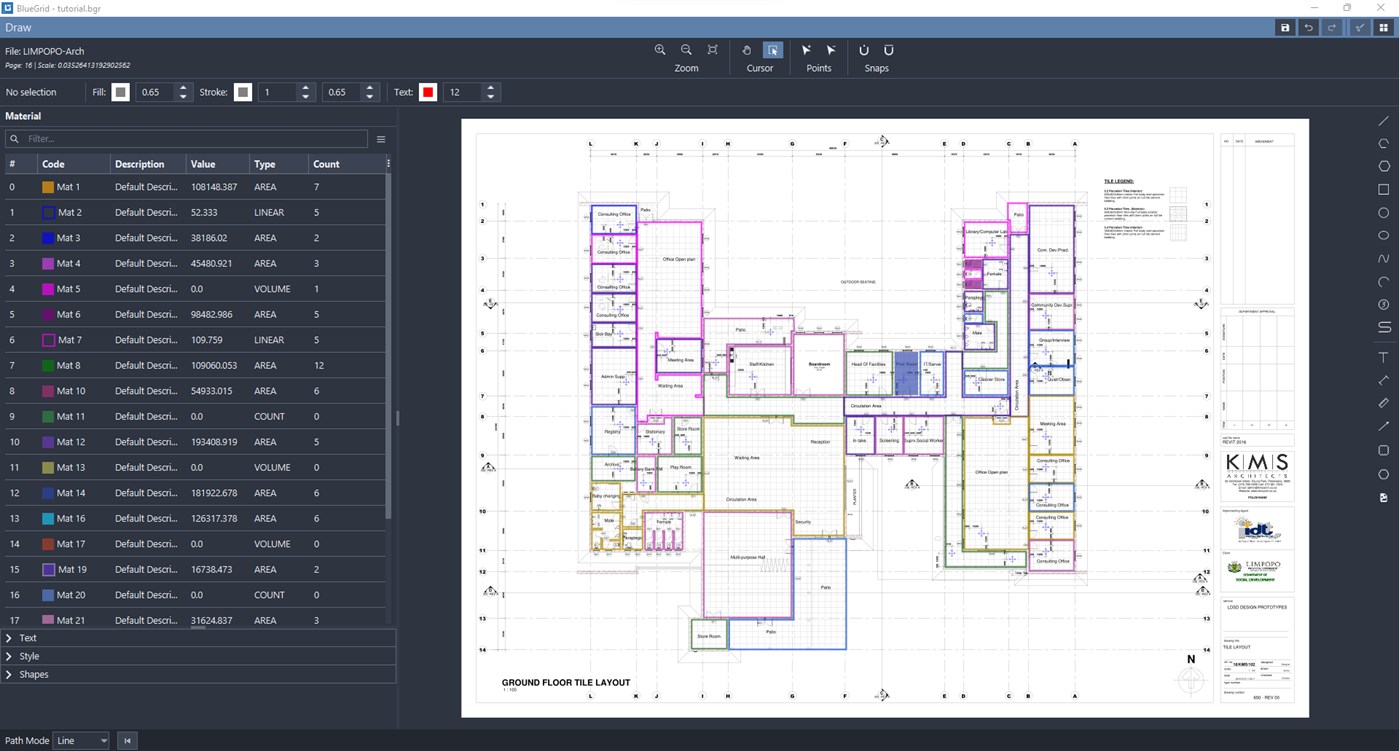This screenshot has height=751, width=1399.
Task: Switch to the Pan cursor tool
Action: (x=746, y=50)
